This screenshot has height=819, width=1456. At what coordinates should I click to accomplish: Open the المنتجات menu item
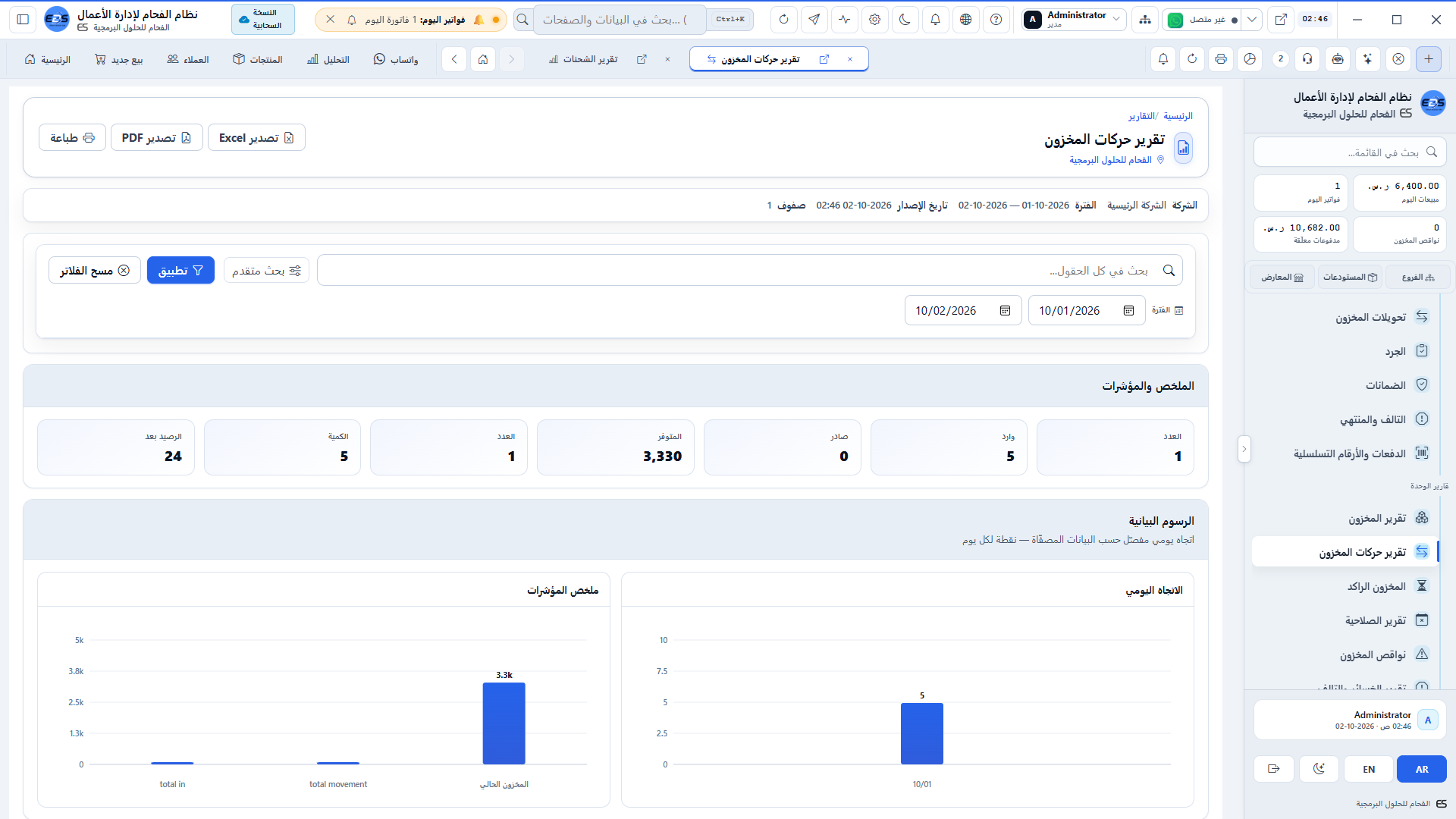pos(258,59)
